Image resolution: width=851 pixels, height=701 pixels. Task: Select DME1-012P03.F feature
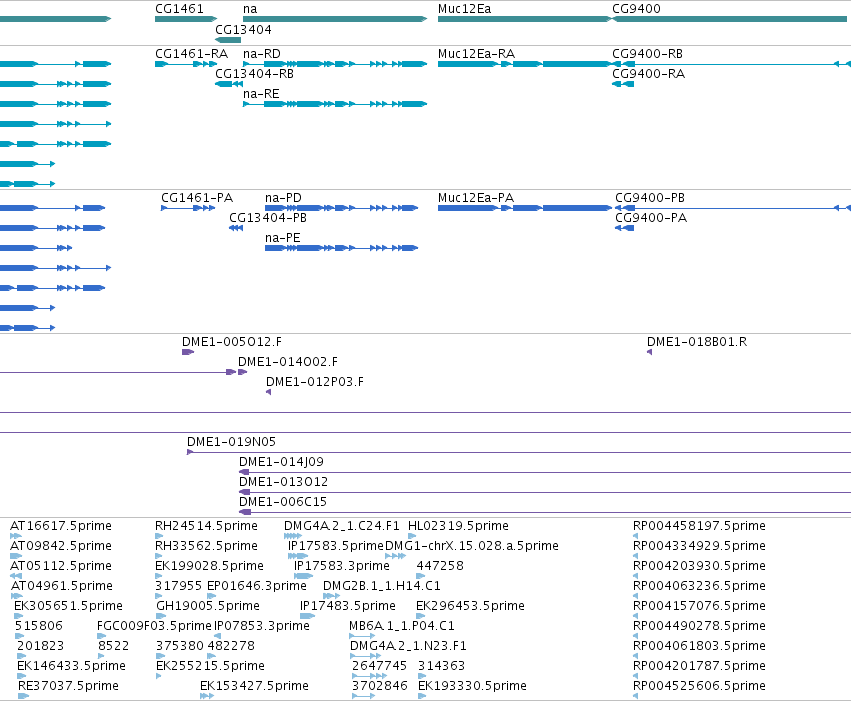pos(269,392)
